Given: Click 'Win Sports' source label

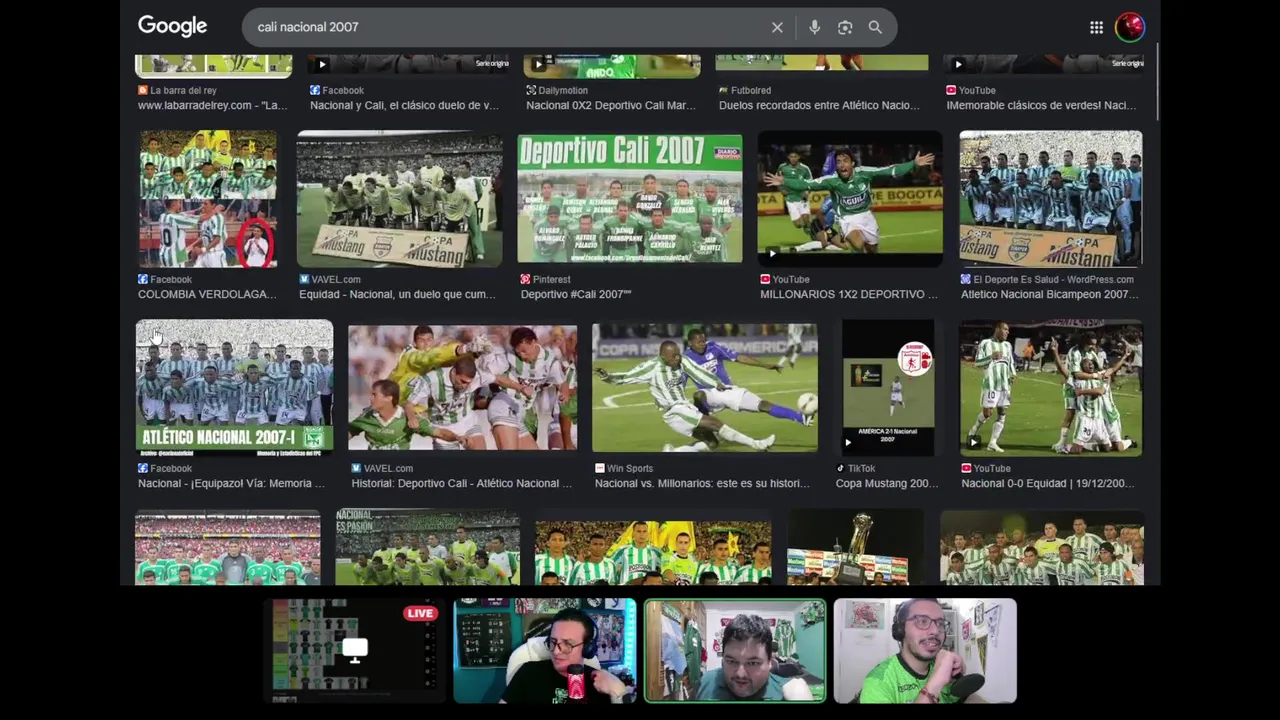Looking at the screenshot, I should (623, 468).
